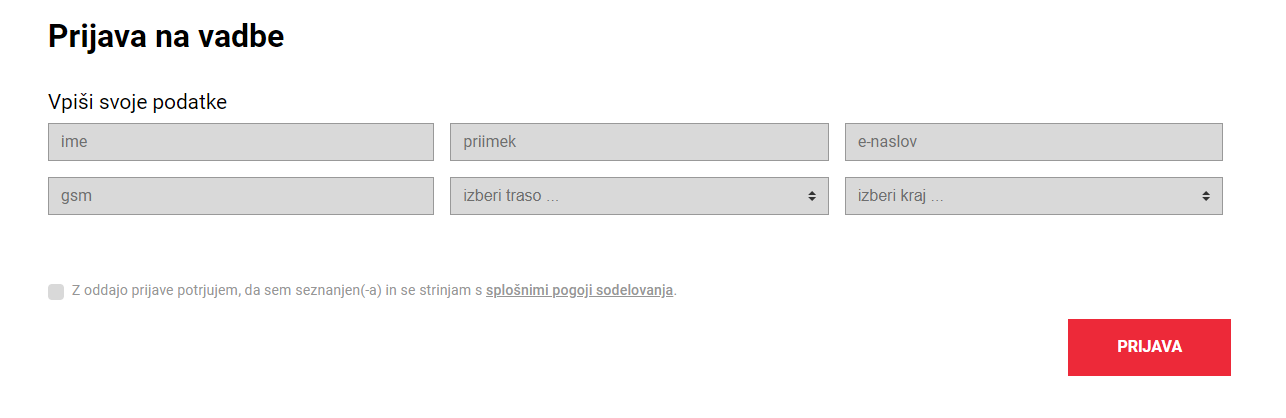Place cursor in the surname box
The width and height of the screenshot is (1286, 418).
click(x=639, y=142)
